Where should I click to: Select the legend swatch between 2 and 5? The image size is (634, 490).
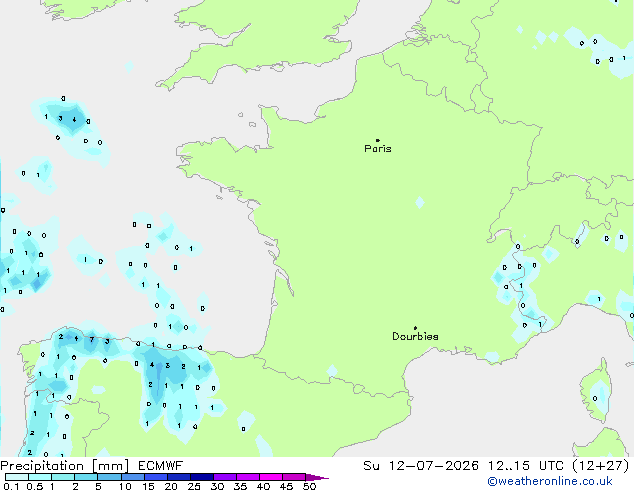coord(86,477)
